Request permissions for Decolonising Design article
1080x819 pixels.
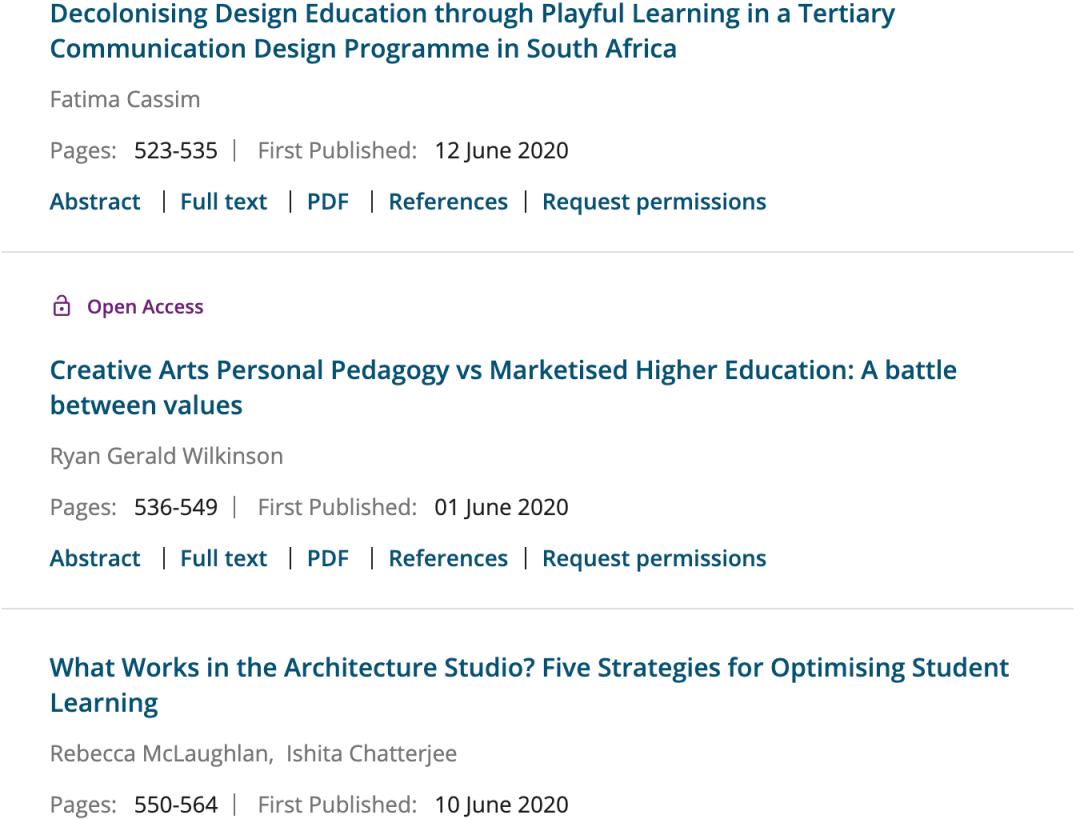[654, 202]
